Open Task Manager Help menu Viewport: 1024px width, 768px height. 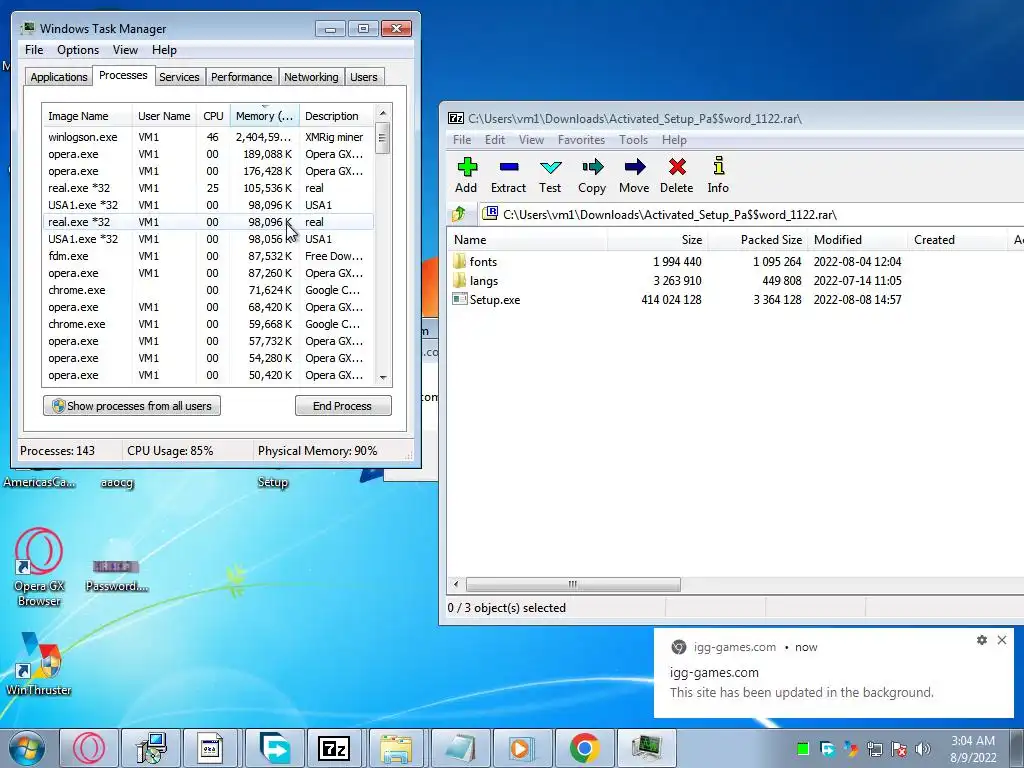[x=164, y=50]
